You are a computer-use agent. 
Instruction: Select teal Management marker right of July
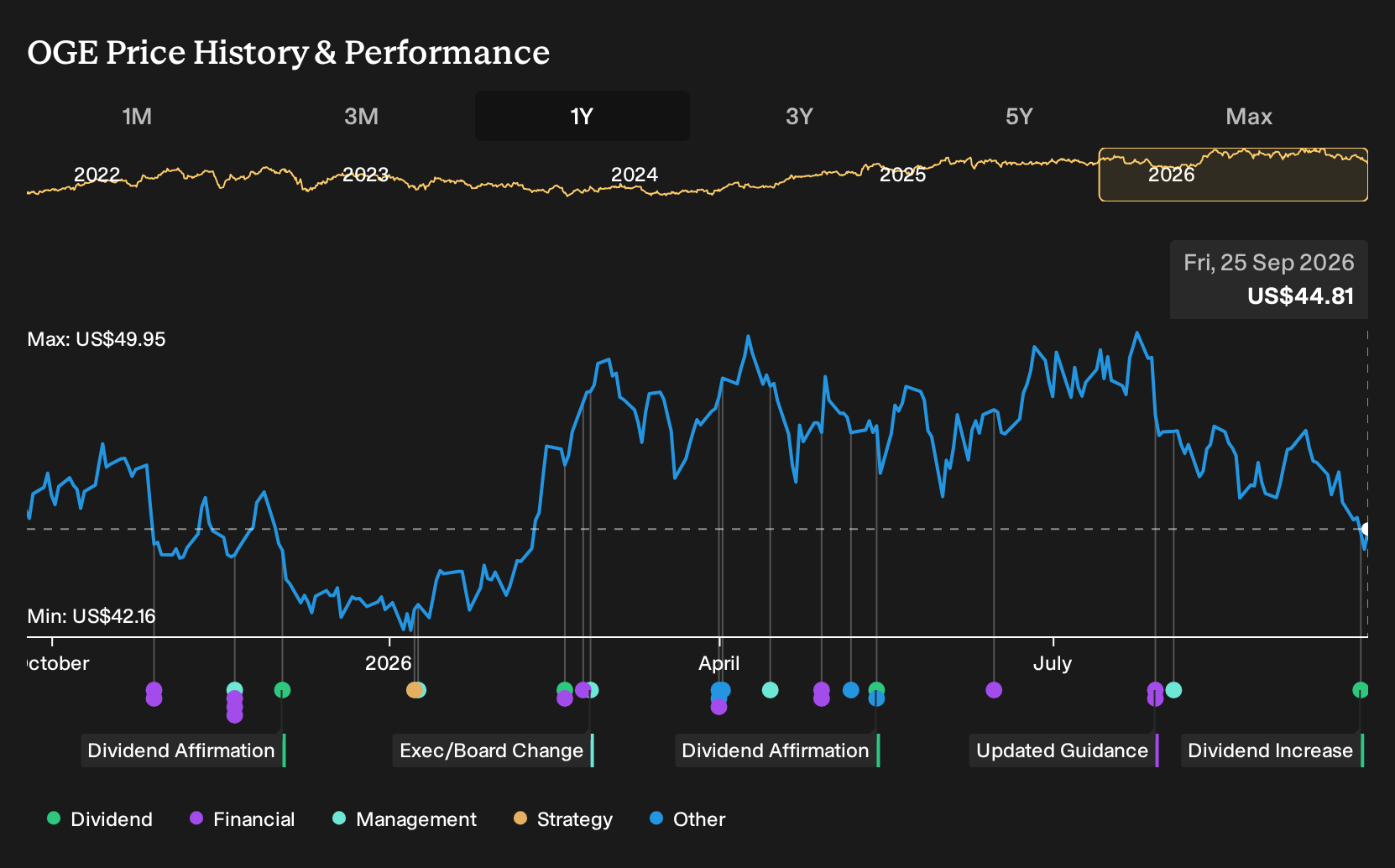click(x=1173, y=690)
